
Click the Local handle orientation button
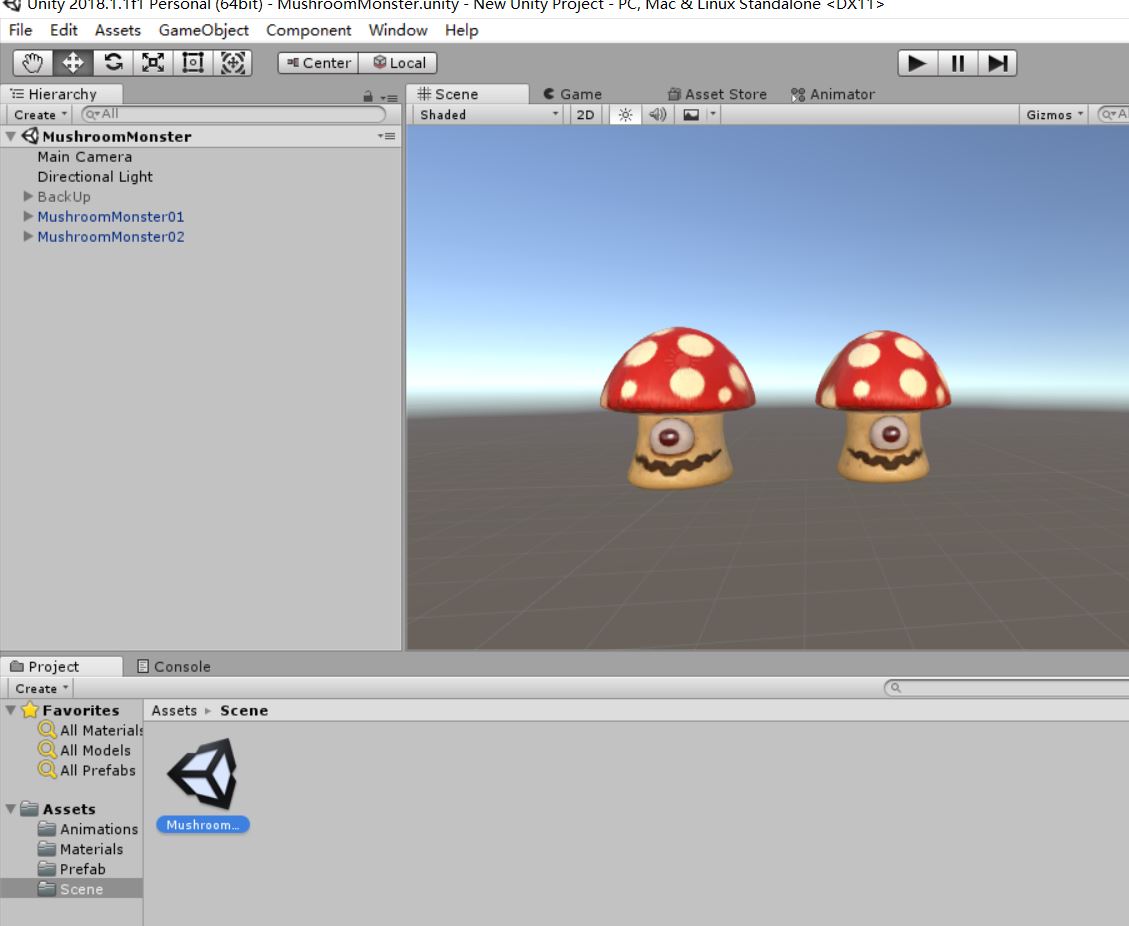400,62
